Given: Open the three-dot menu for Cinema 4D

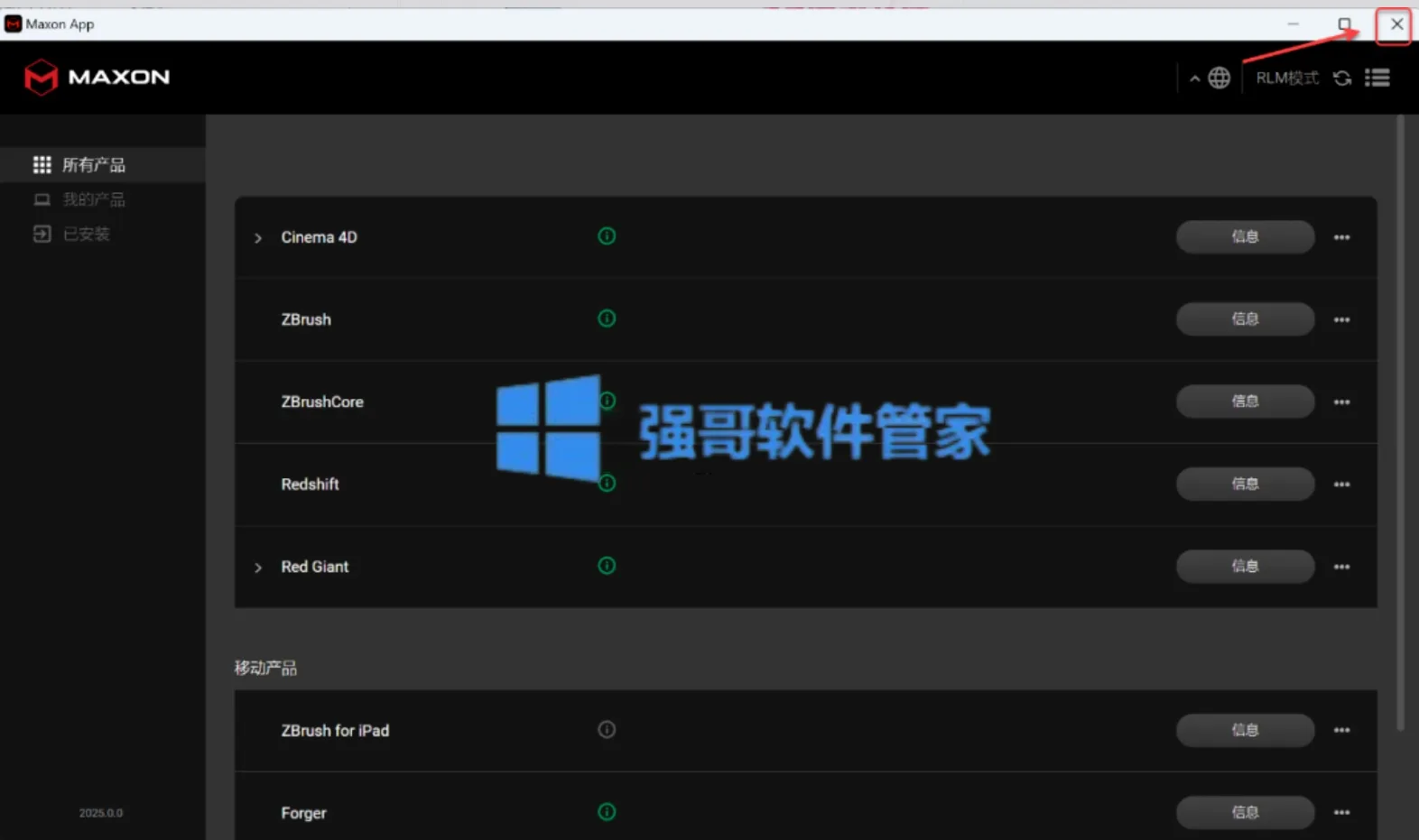Looking at the screenshot, I should [1342, 237].
